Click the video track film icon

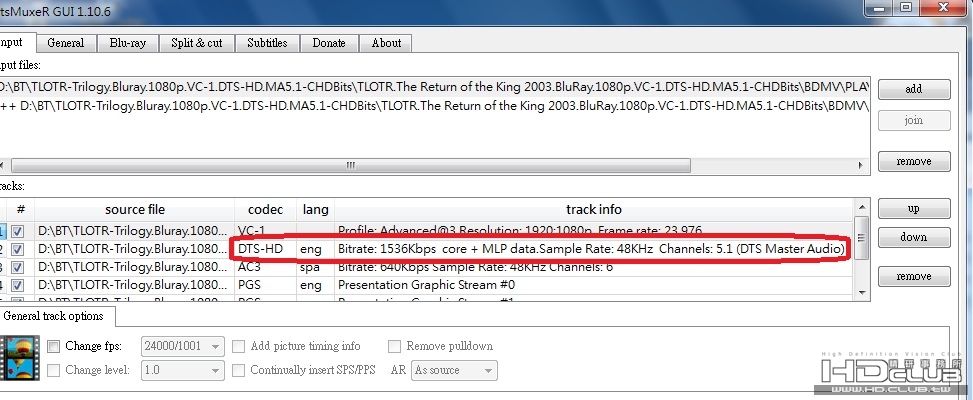click(x=19, y=358)
